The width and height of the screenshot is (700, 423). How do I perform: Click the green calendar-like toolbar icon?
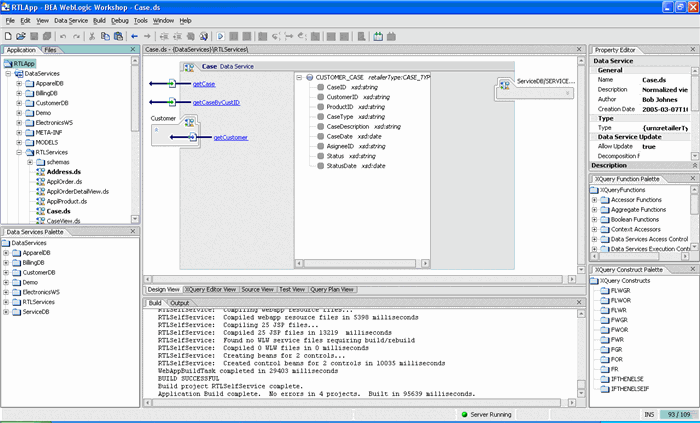point(378,36)
